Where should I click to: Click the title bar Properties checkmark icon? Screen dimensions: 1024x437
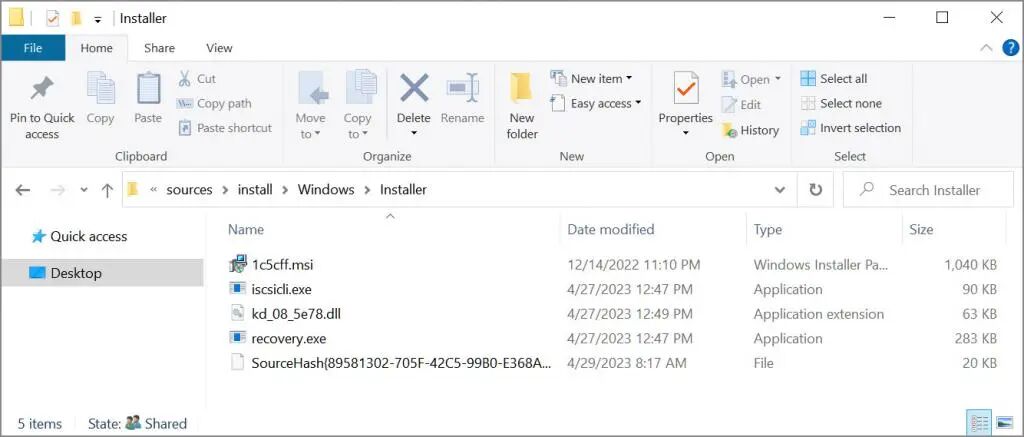click(52, 19)
